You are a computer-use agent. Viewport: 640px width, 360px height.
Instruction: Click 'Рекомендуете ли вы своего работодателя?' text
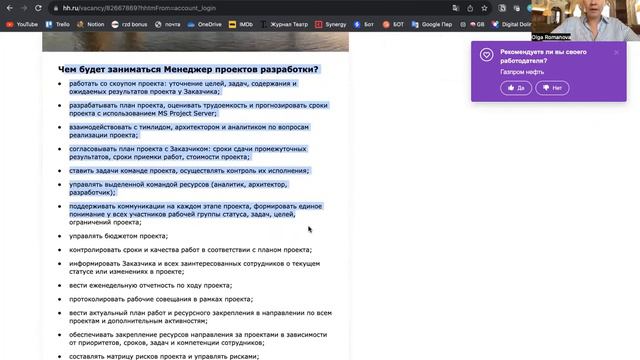pos(543,56)
